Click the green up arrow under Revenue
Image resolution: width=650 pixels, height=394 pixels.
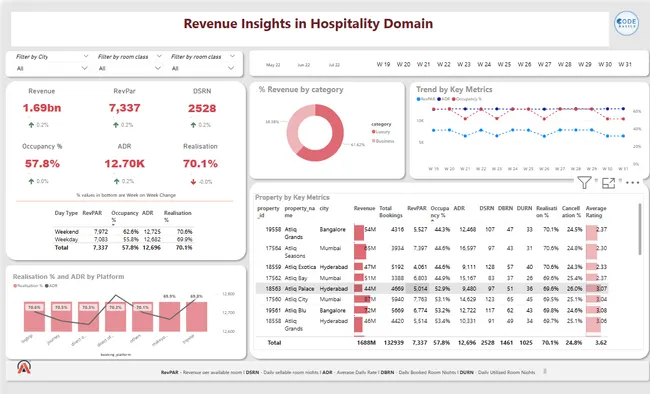pos(31,125)
